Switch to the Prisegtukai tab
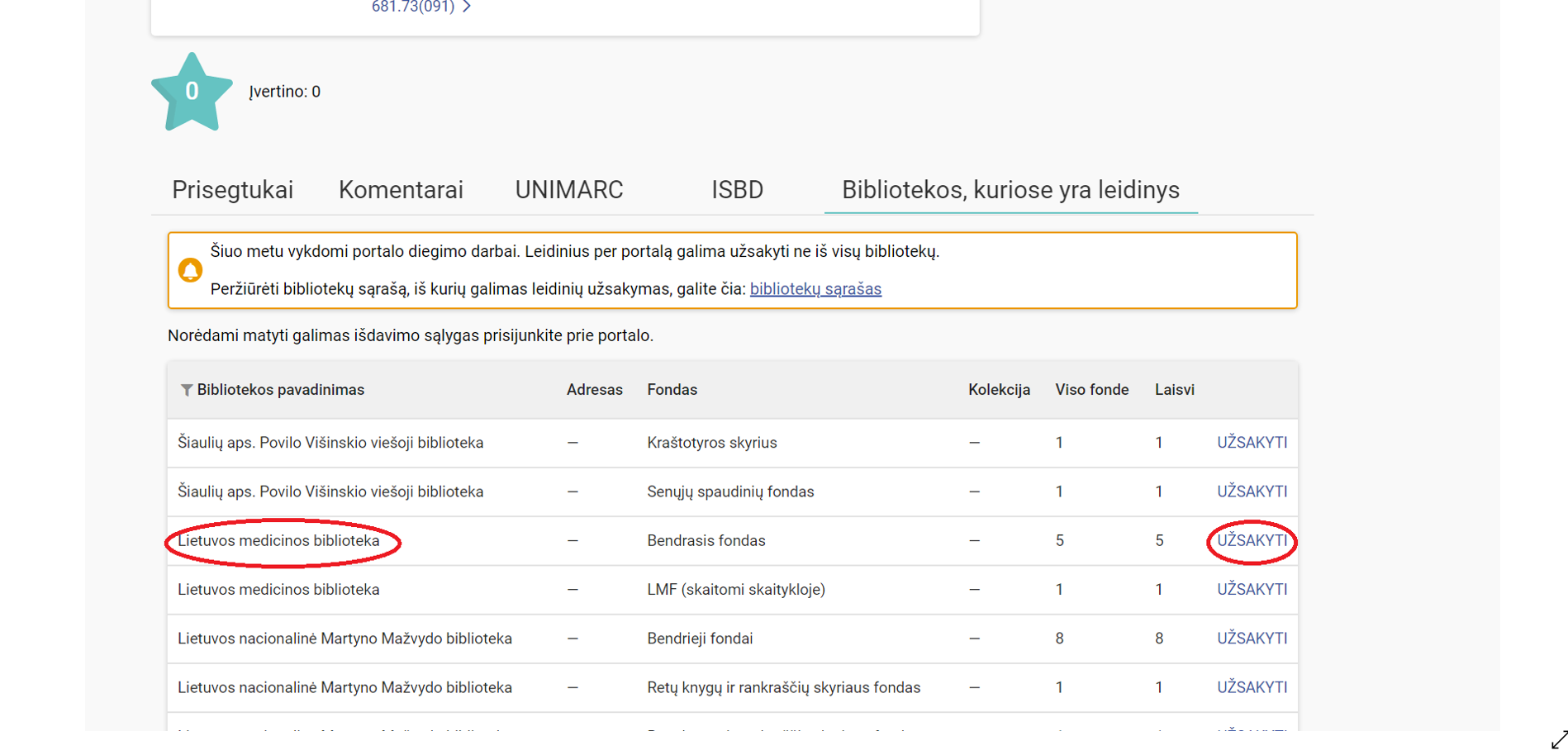 tap(232, 190)
